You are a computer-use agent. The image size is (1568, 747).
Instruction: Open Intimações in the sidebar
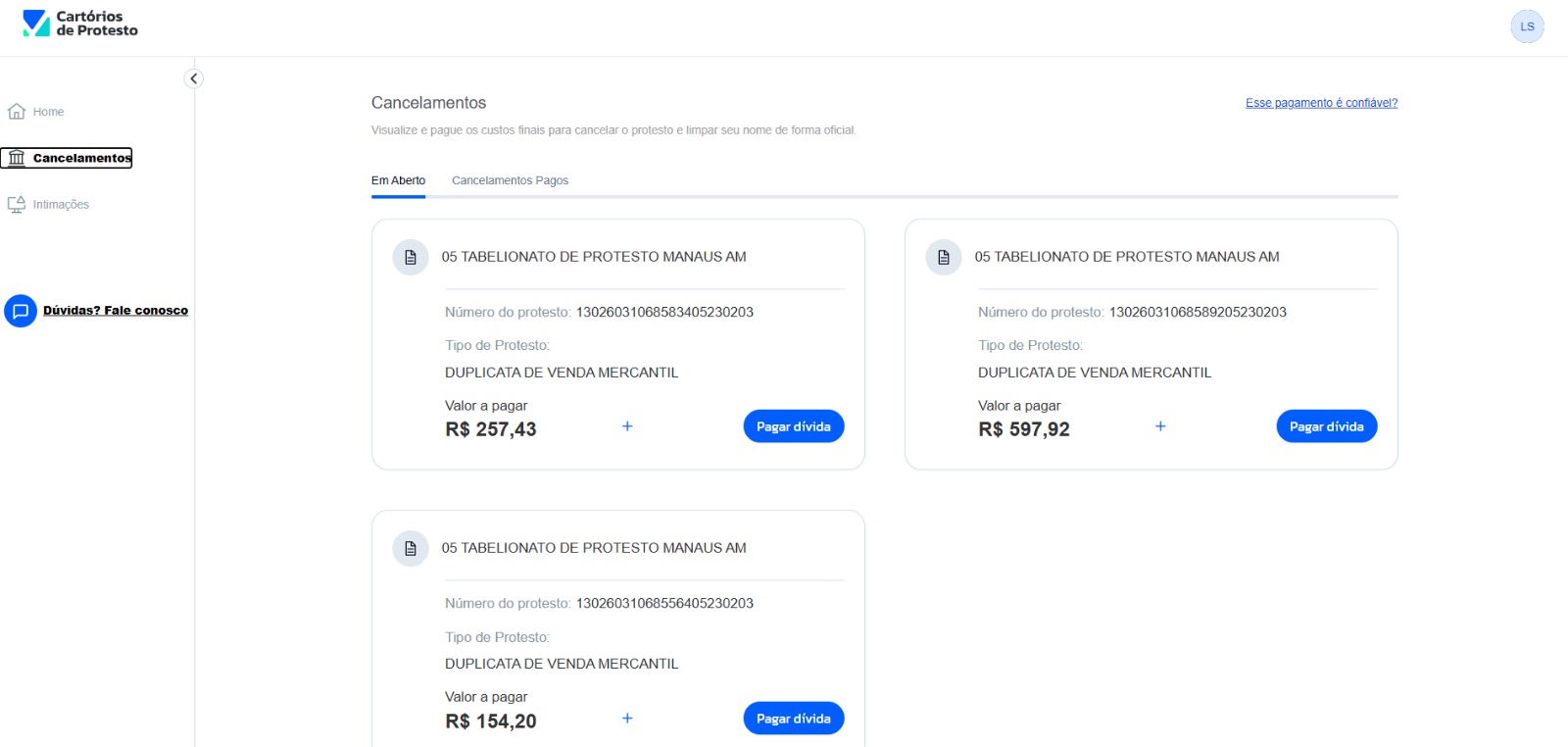click(61, 205)
